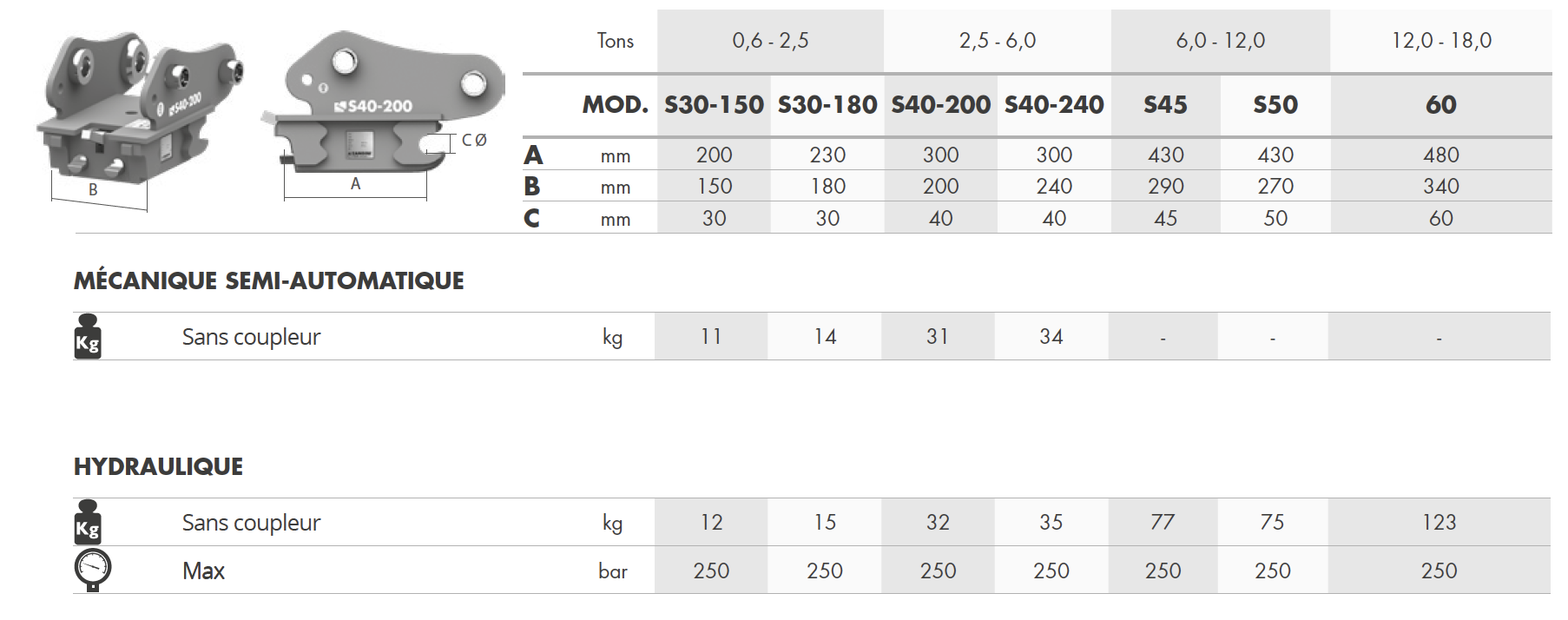Select the S40-200 model column header
The width and height of the screenshot is (1568, 620).
(941, 105)
